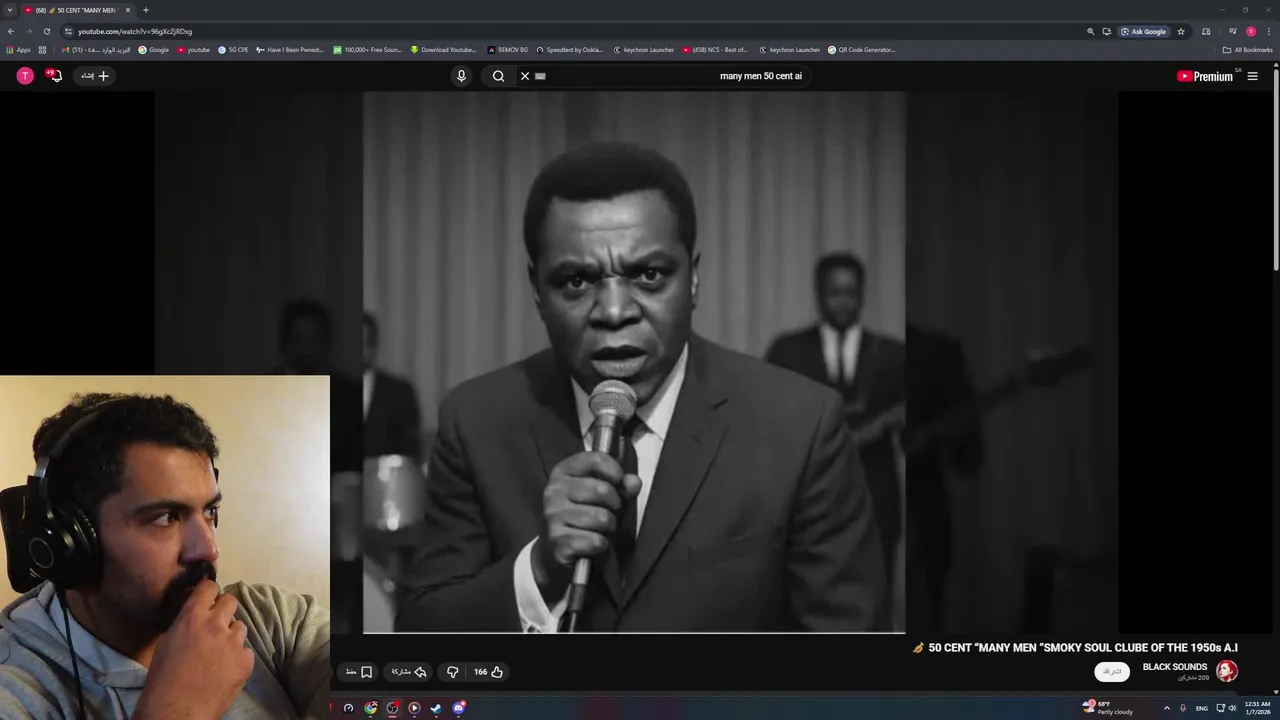The height and width of the screenshot is (720, 1280).
Task: Open the 100,000+ Free Sound bookmark
Action: tap(367, 49)
